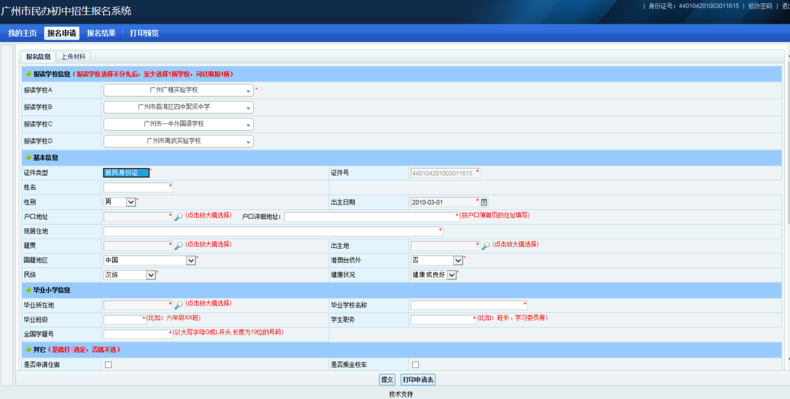
Task: Click the 打印申请表 button
Action: coord(418,380)
